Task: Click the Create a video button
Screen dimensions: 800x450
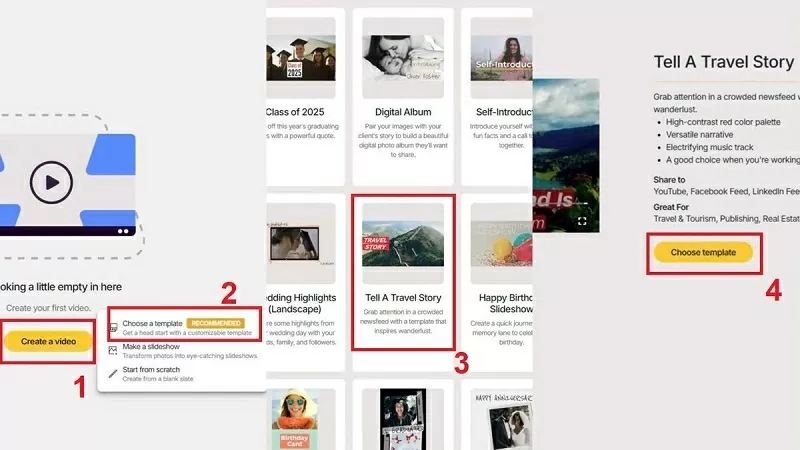Action: 48,341
